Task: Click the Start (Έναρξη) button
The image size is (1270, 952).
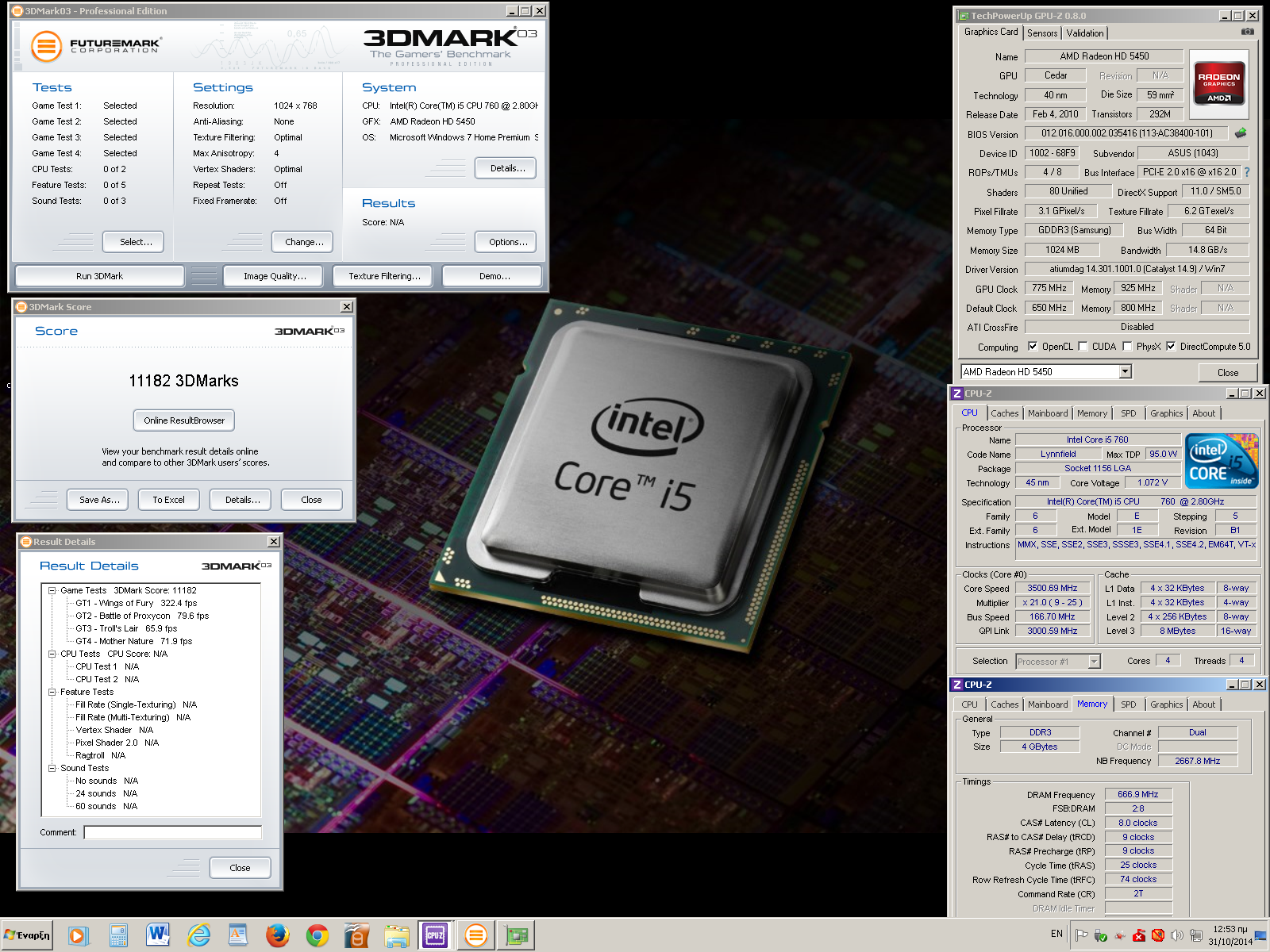Action: (27, 935)
